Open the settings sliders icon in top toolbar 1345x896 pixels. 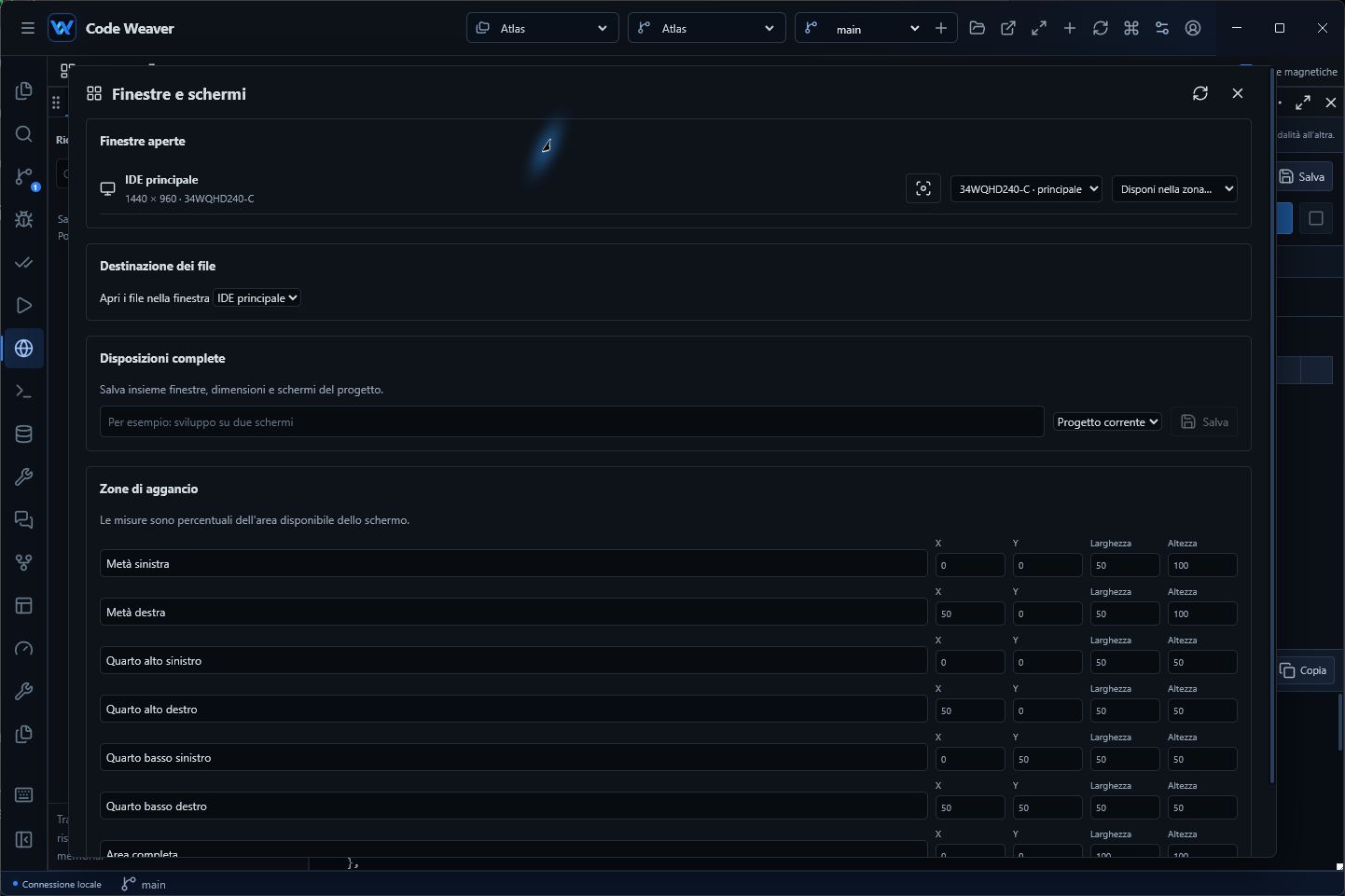point(1162,28)
